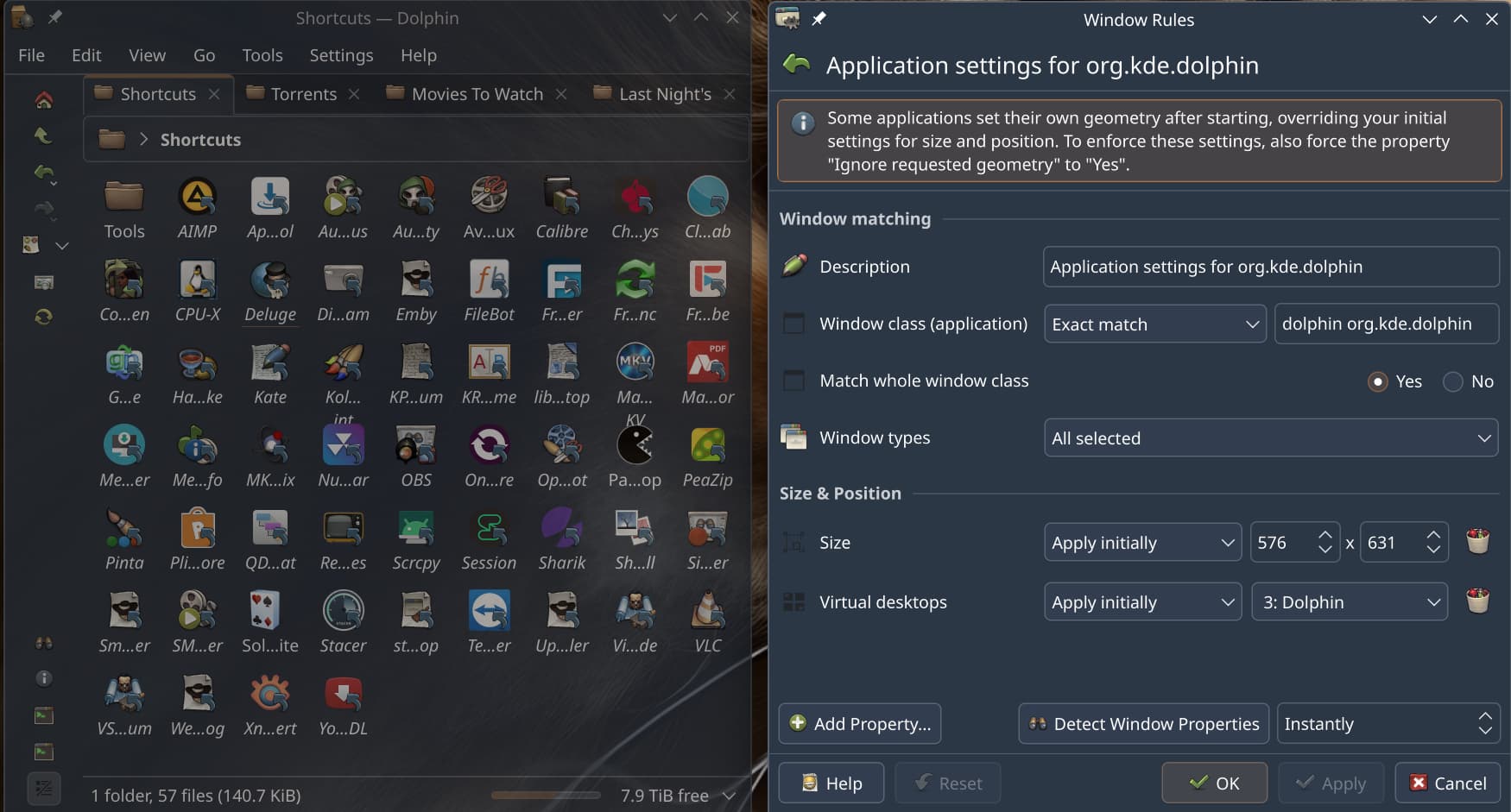Open the VLC shortcut icon
Viewport: 1511px width, 812px height.
click(707, 611)
